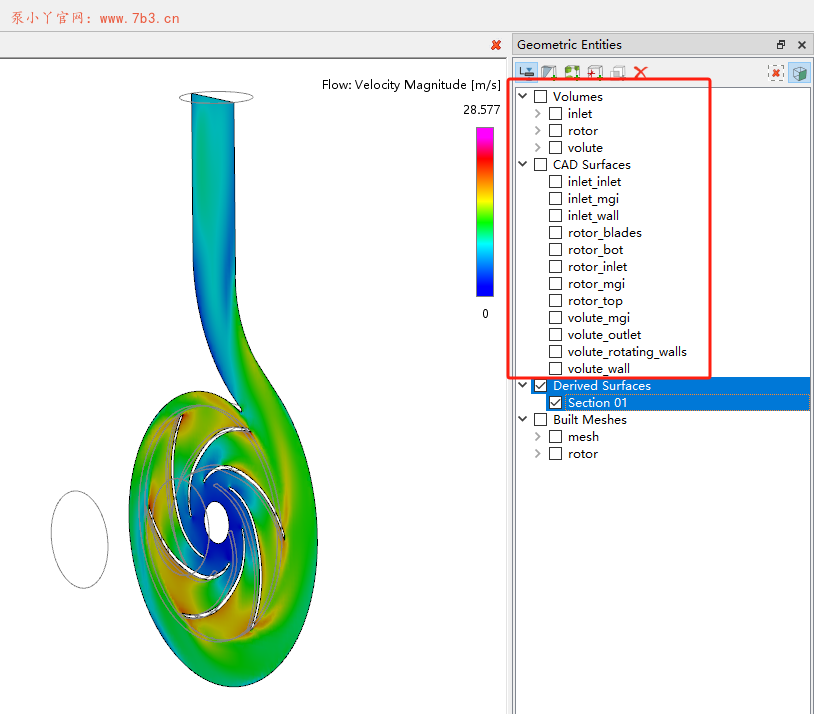Click the add iso-surface icon with green patches
814x714 pixels.
[x=572, y=72]
